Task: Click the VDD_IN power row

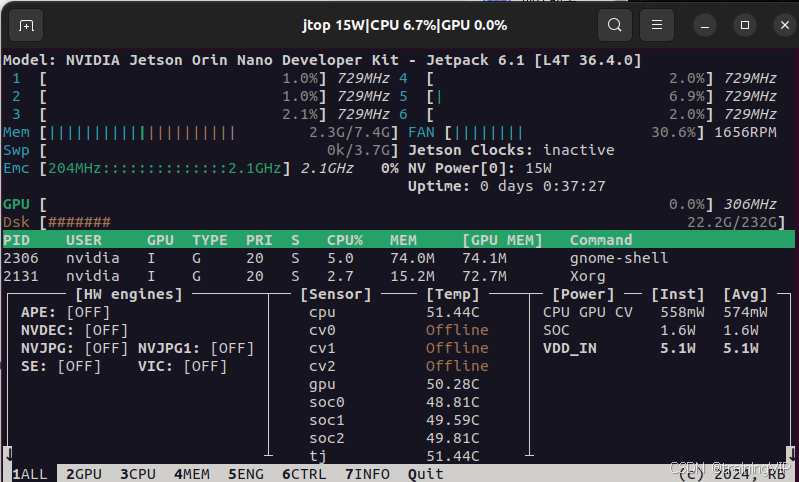Action: tap(651, 349)
